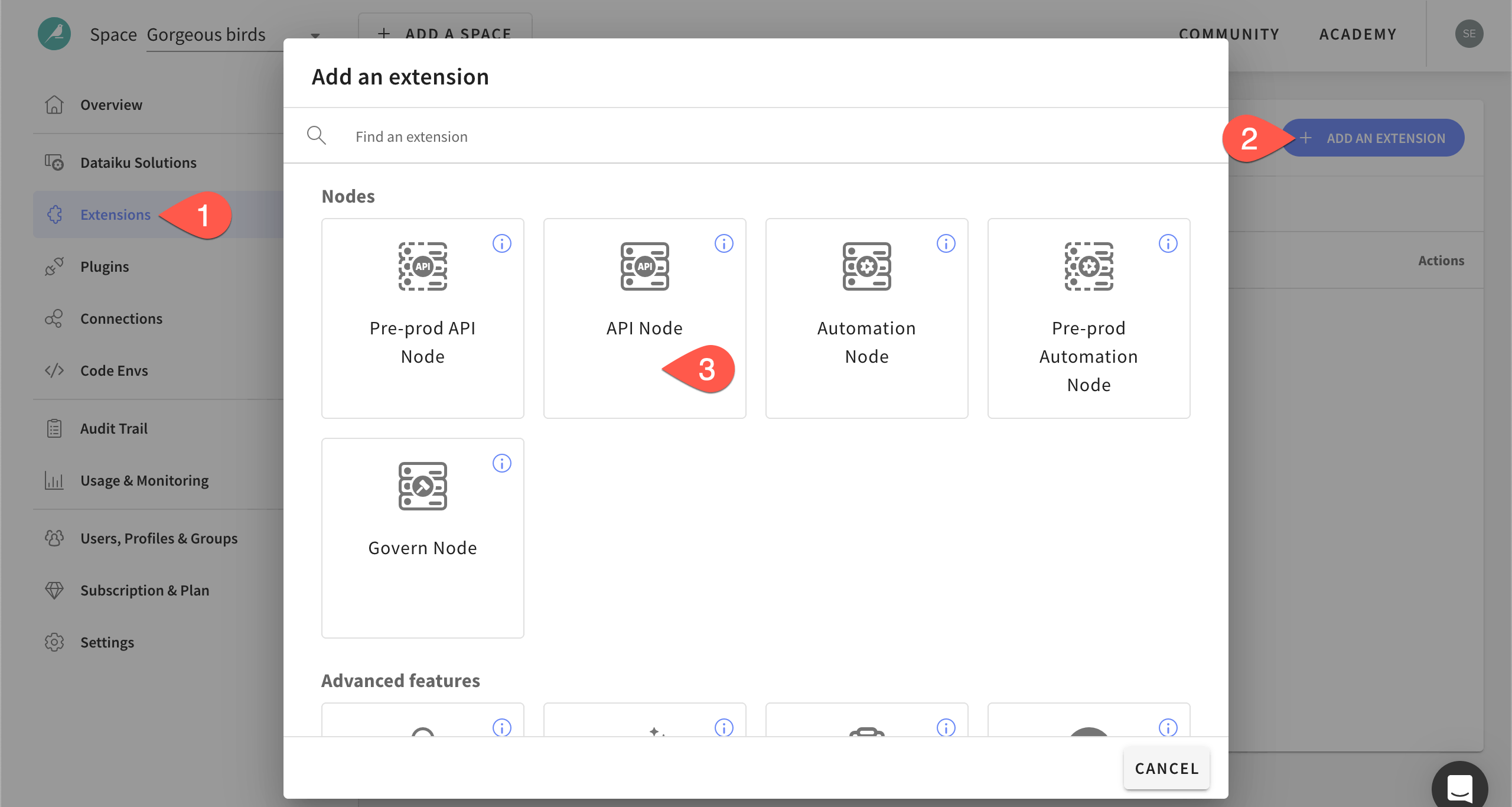
Task: Click the 'Find an extension' search field
Action: coord(532,136)
